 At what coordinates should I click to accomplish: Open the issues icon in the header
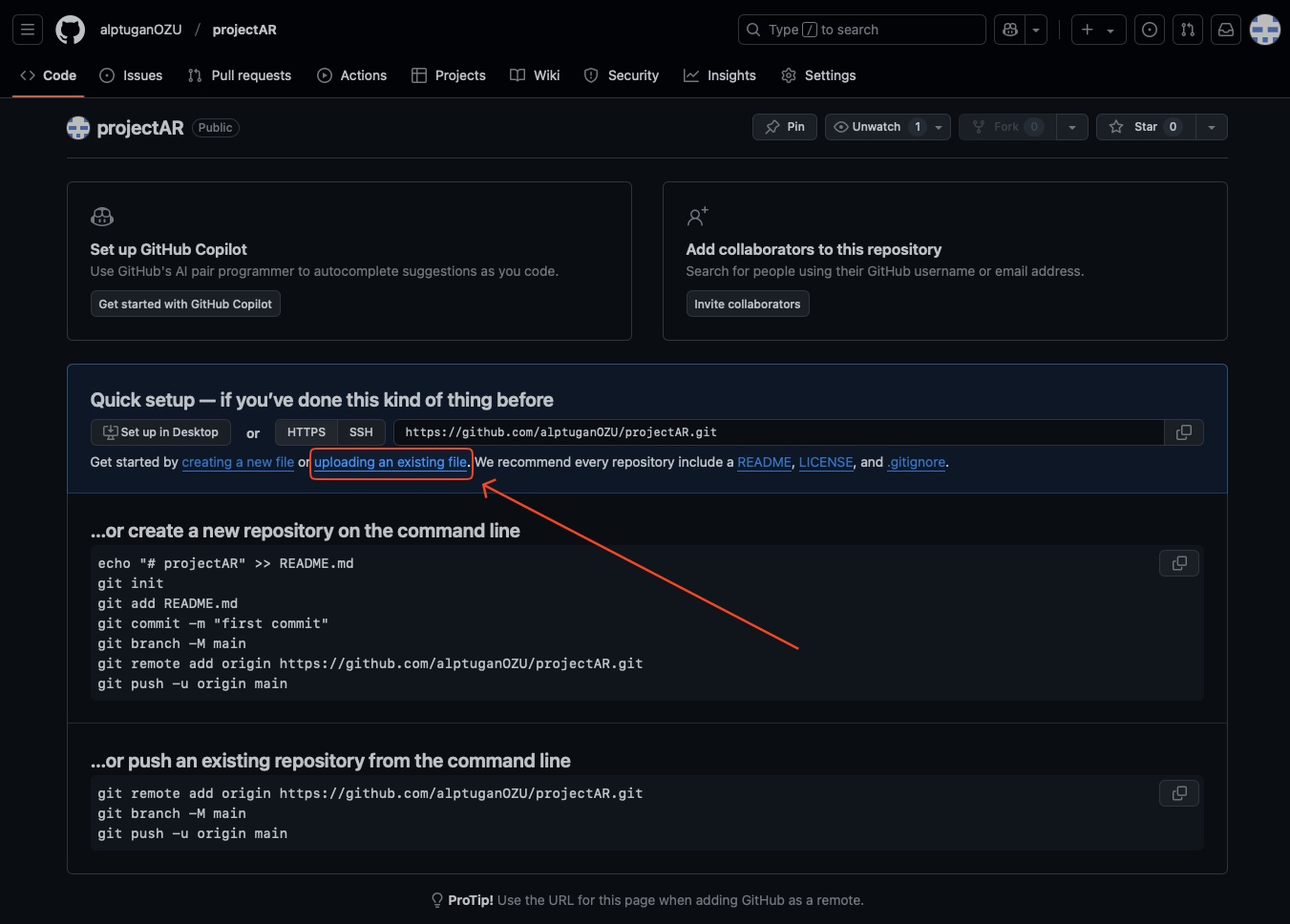[1150, 30]
